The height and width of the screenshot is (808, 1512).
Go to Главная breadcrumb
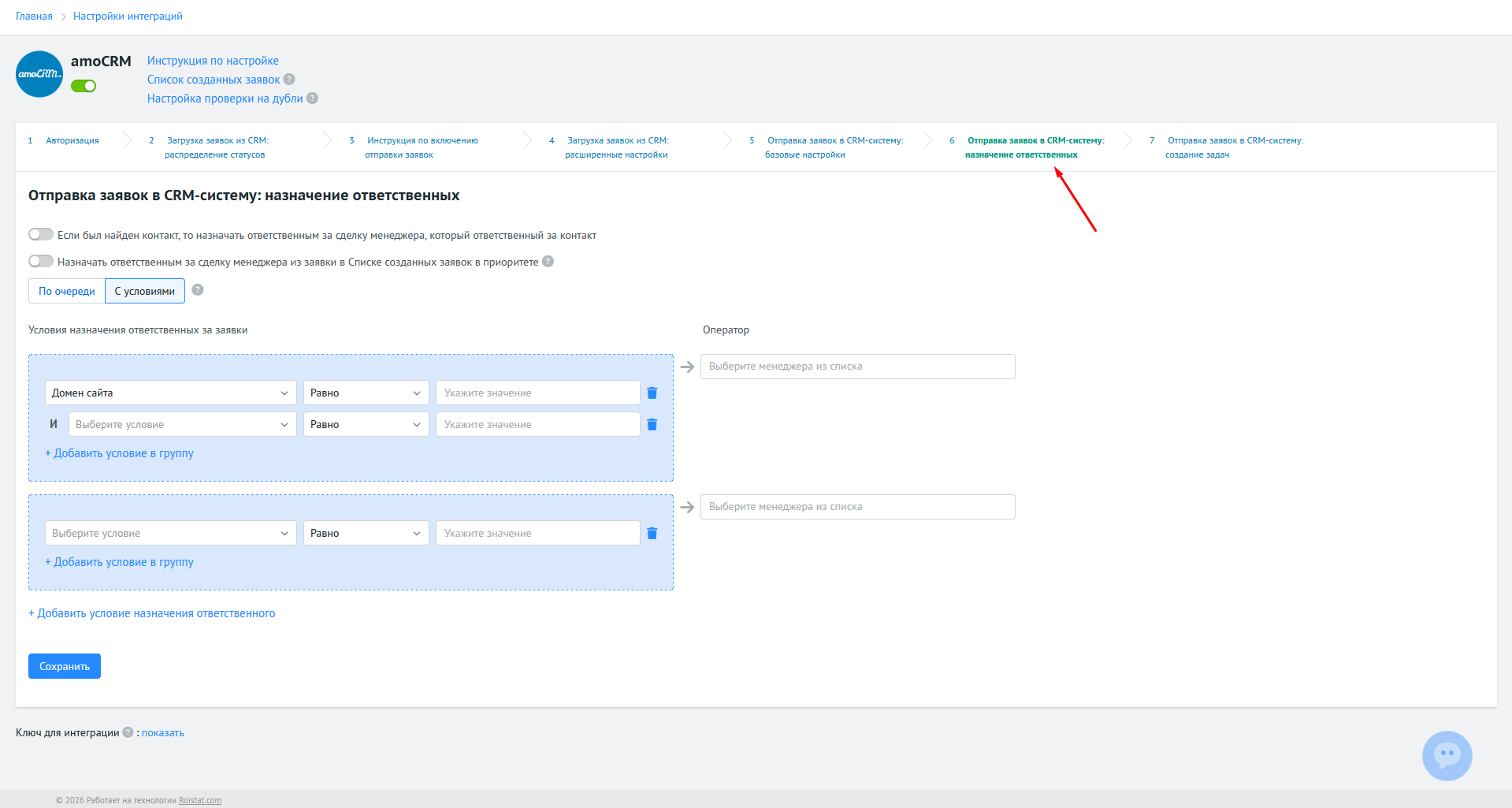coord(34,16)
